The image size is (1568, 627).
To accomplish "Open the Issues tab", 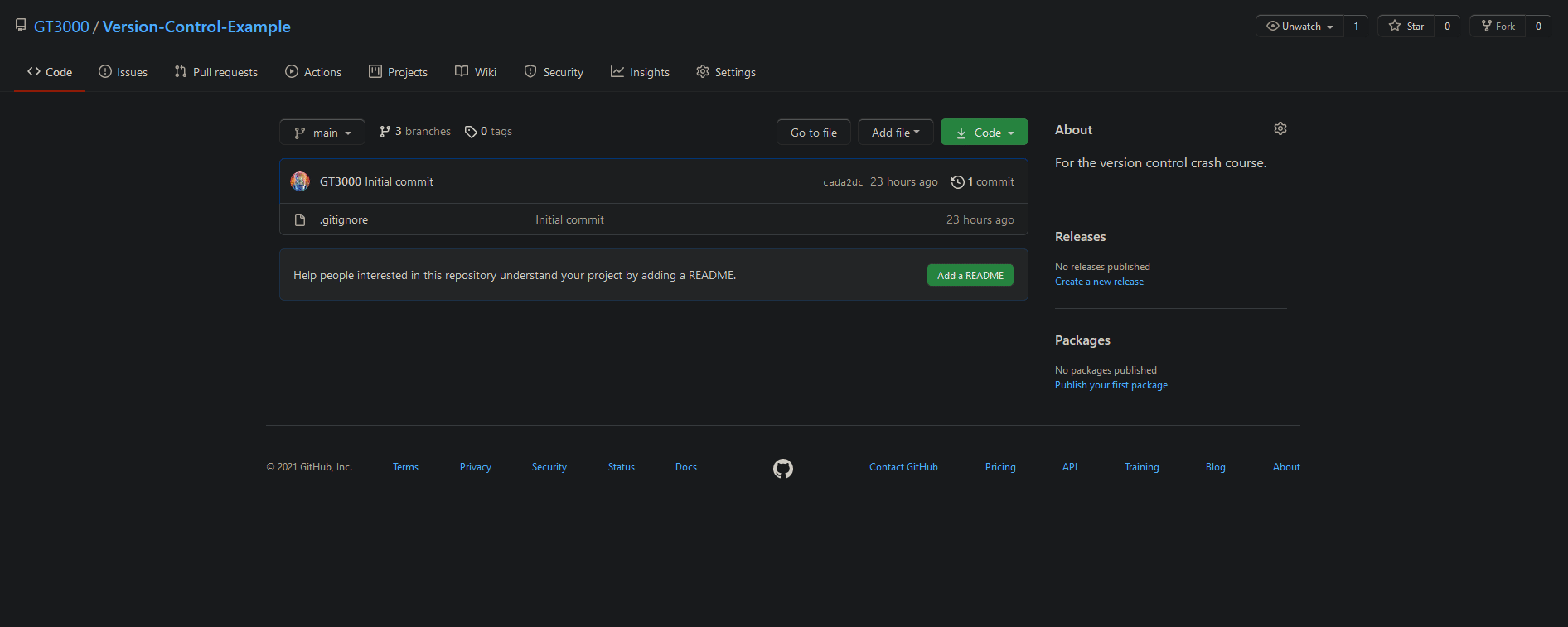I will click(x=123, y=72).
